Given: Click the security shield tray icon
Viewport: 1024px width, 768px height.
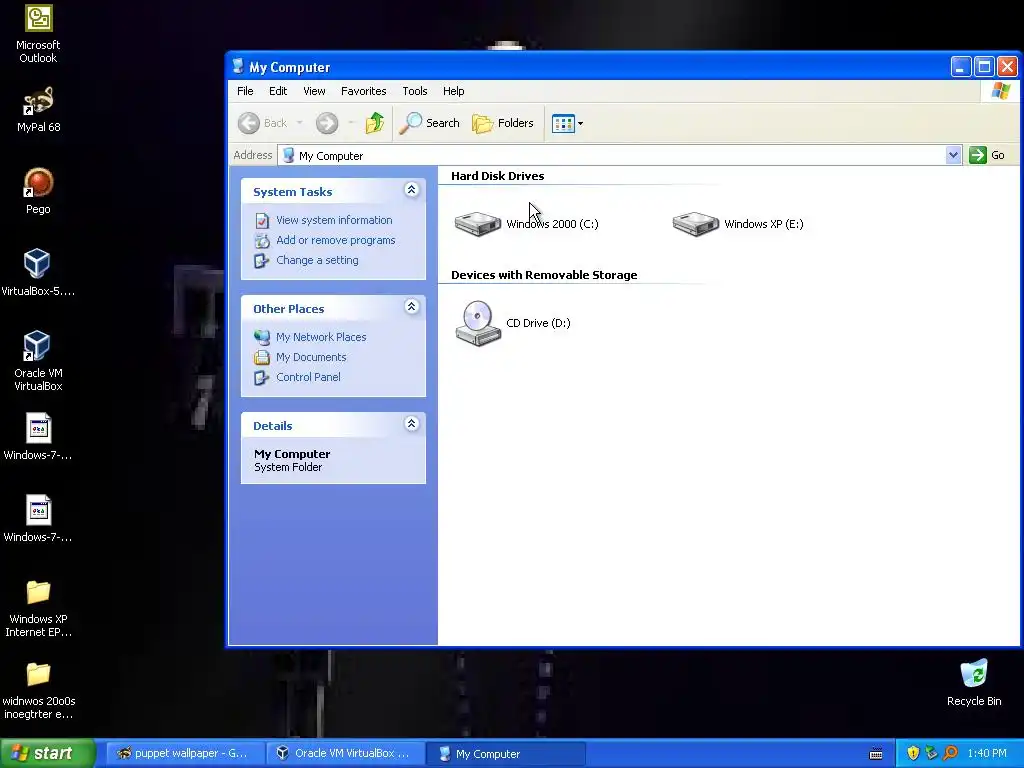Looking at the screenshot, I should pos(913,753).
